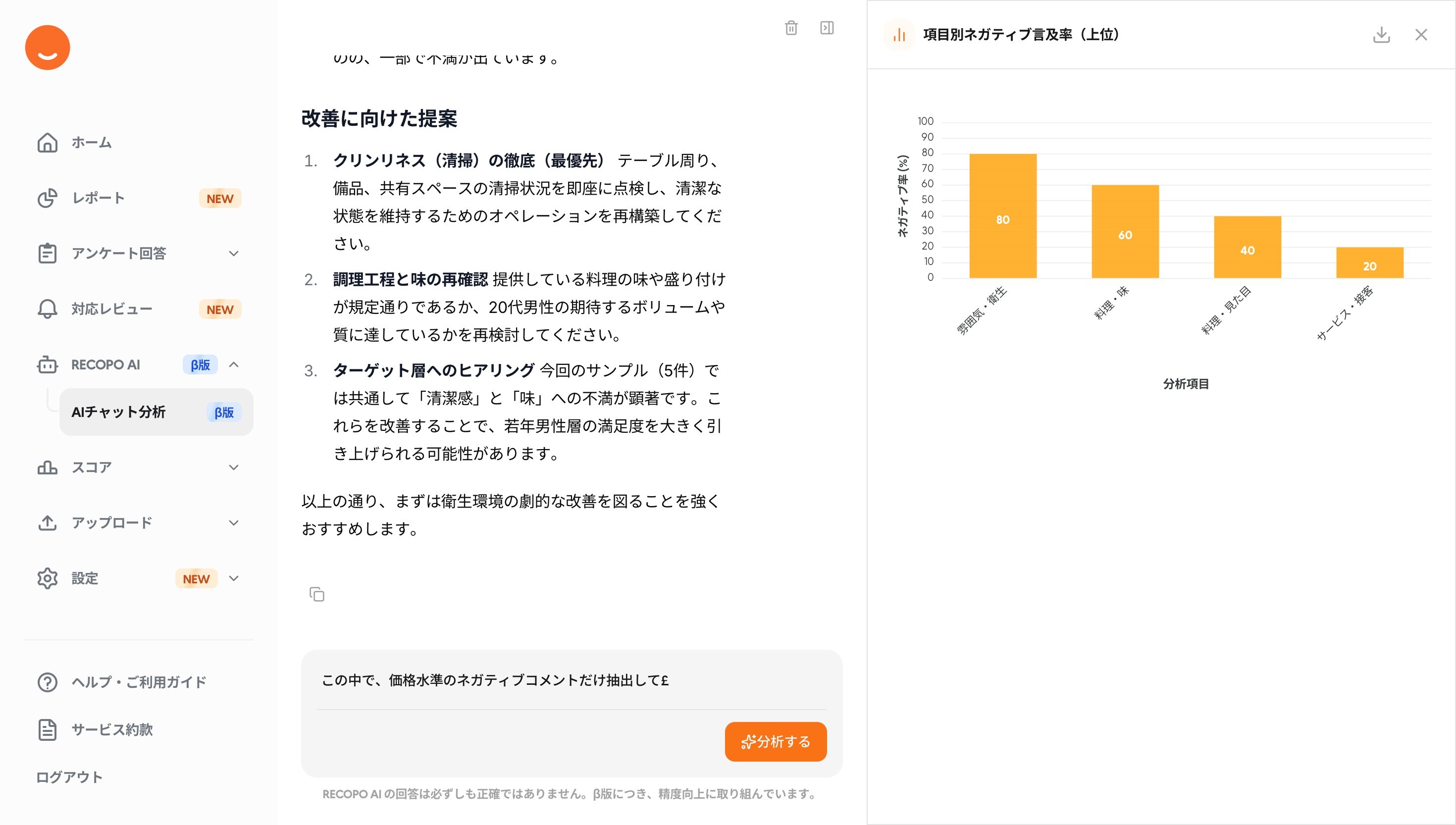
Task: Open ヘルプ・ご利用ガイド link
Action: pyautogui.click(x=138, y=682)
